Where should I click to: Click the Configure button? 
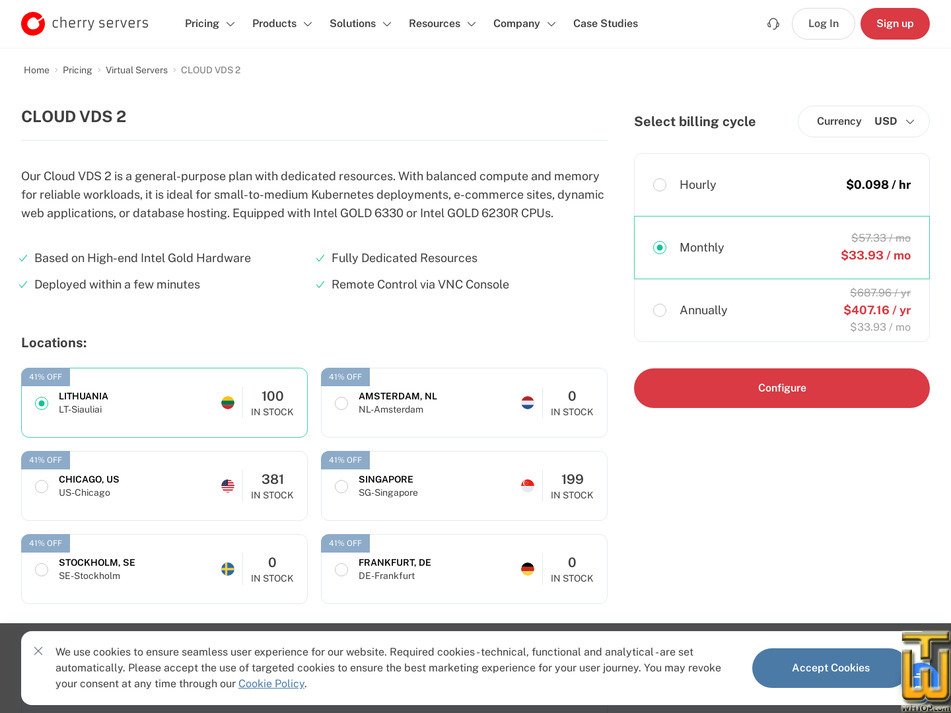click(x=782, y=388)
